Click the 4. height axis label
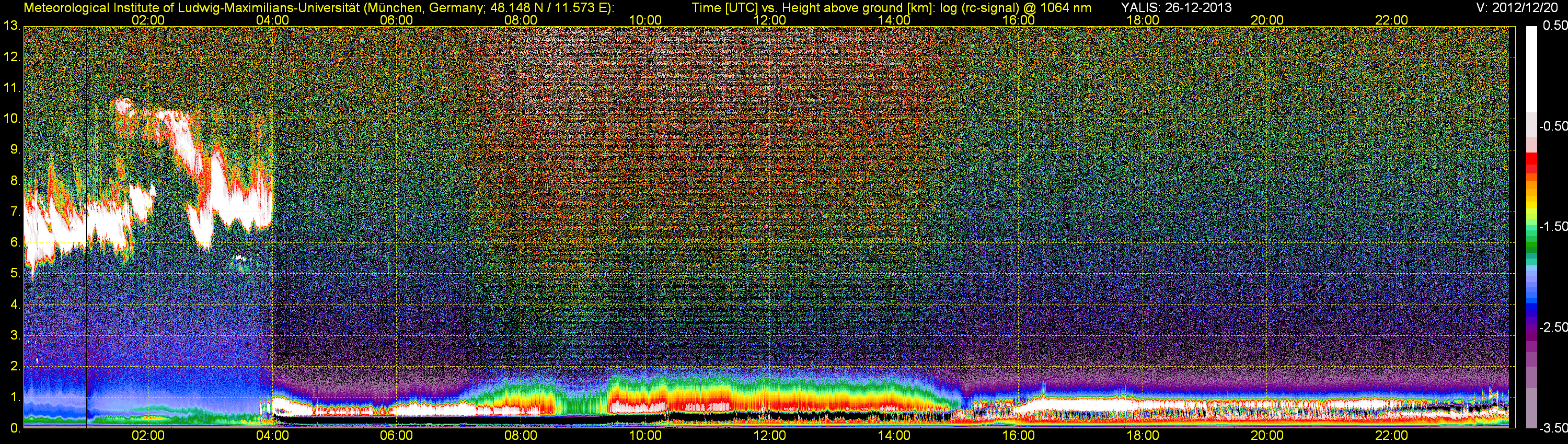 pos(15,304)
